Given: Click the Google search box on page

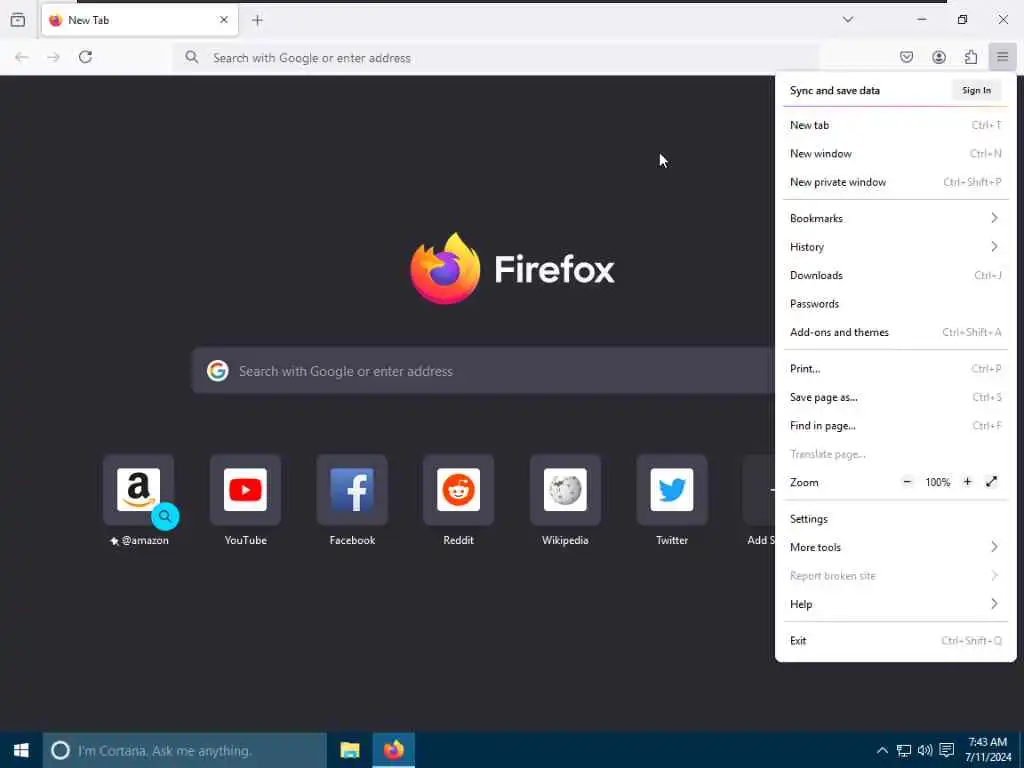Looking at the screenshot, I should tap(483, 371).
